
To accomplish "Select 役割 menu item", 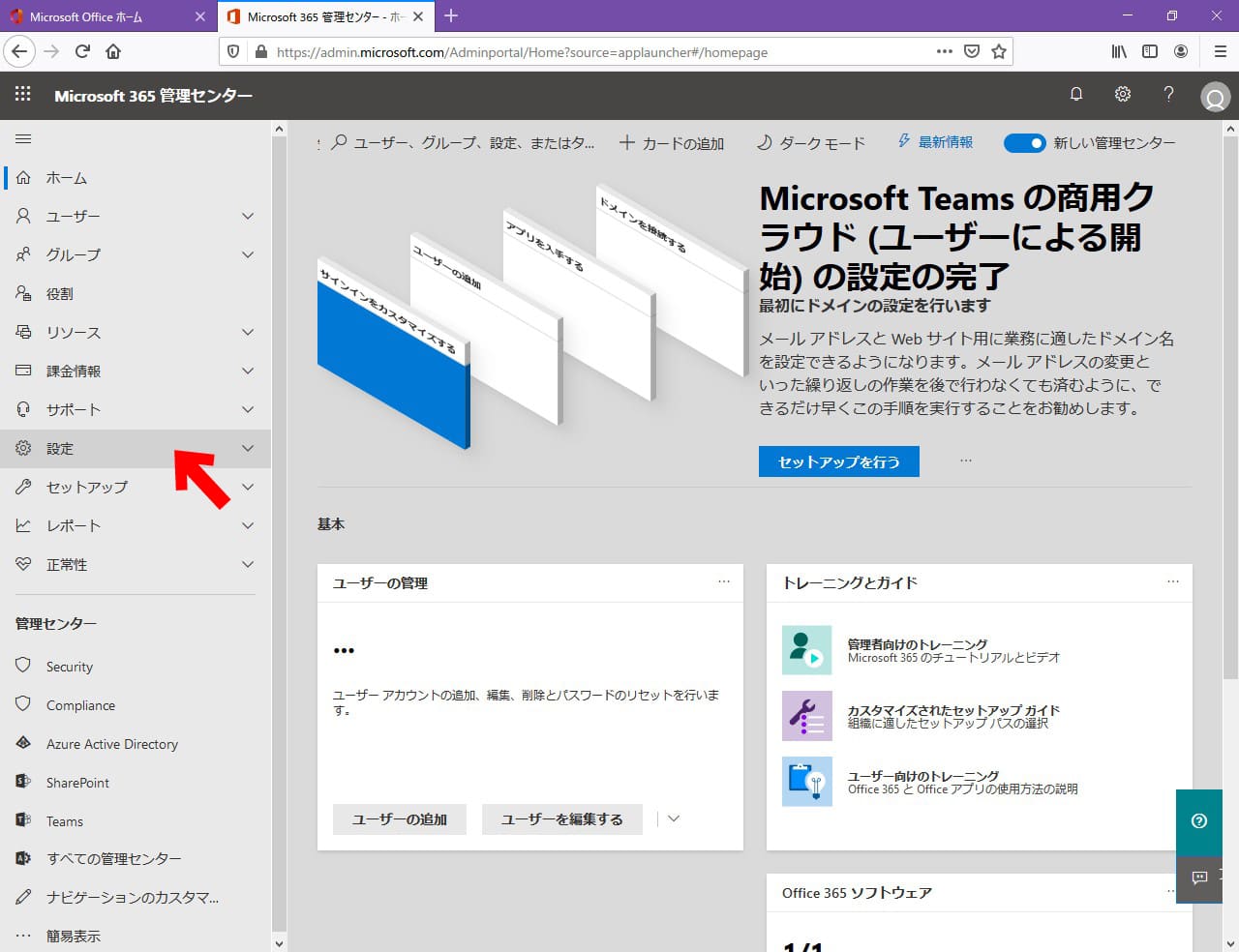I will click(136, 293).
